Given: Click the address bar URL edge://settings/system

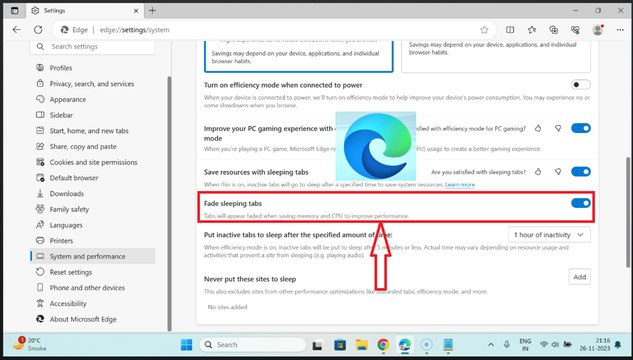Looking at the screenshot, I should 134,30.
